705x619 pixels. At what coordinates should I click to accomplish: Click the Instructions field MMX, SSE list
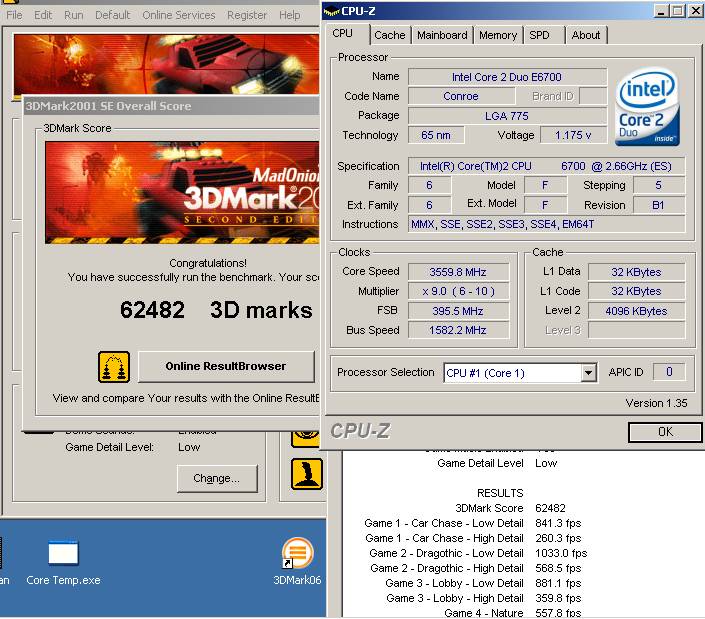pyautogui.click(x=546, y=224)
